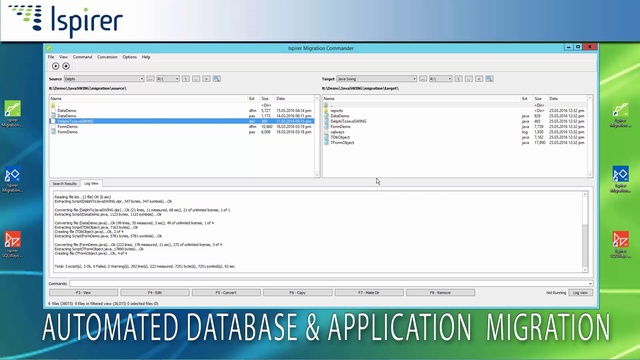Open the source panel search magnifier icon

(x=217, y=79)
